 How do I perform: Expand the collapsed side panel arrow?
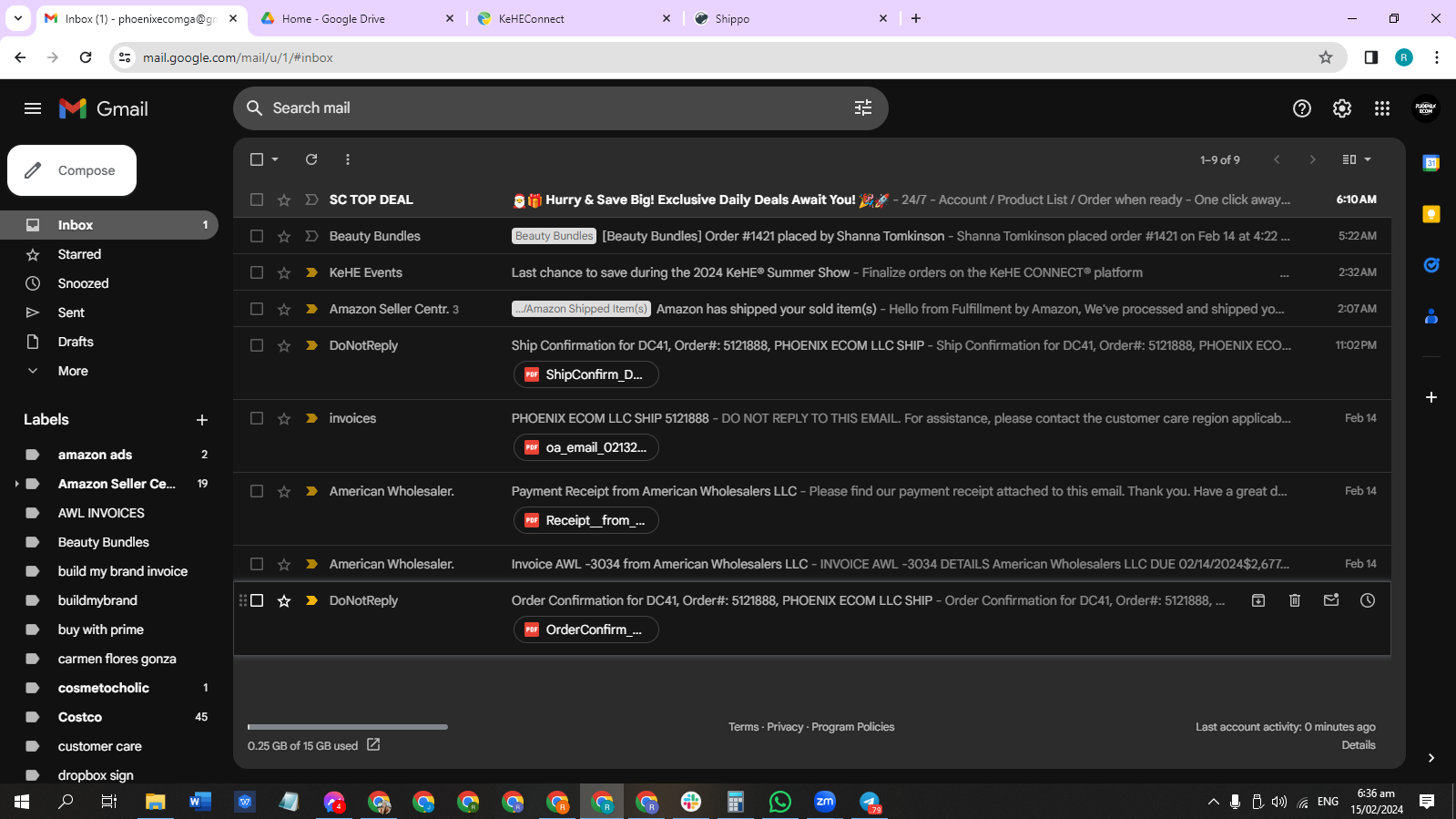pos(1431,757)
